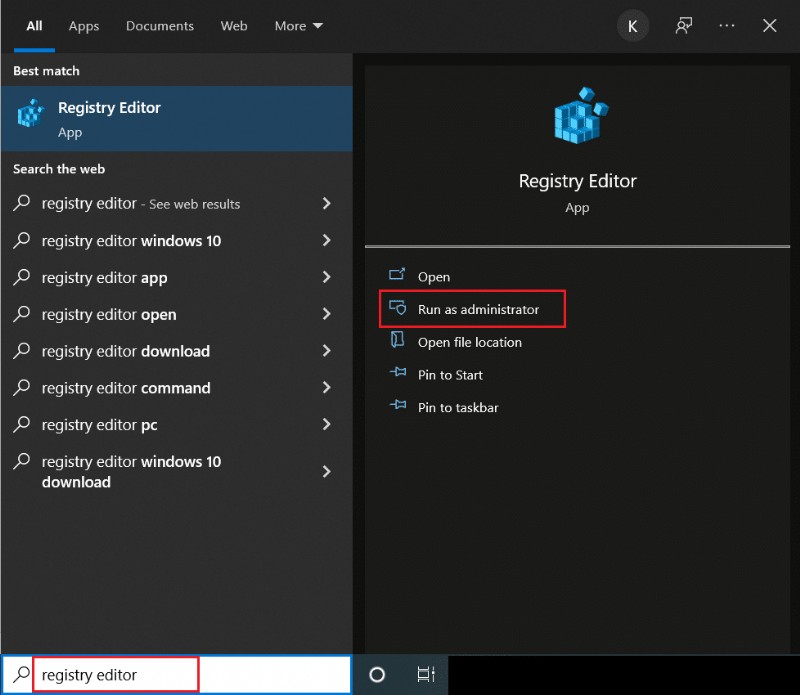Screen dimensions: 800x695
Task: Open the three-dots options menu
Action: click(727, 26)
